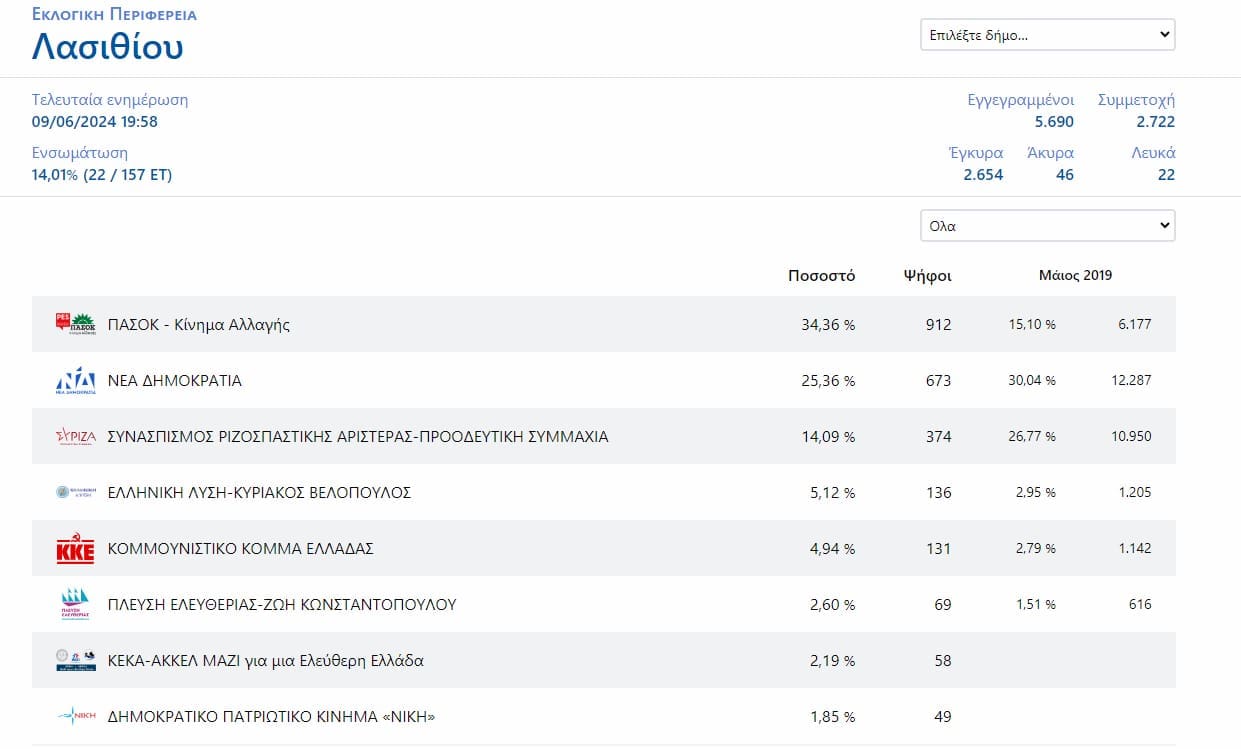Click ΚΕΚΑ-ΑΚΚΕΛ's vote count 58
This screenshot has width=1241, height=749.
pos(943,661)
